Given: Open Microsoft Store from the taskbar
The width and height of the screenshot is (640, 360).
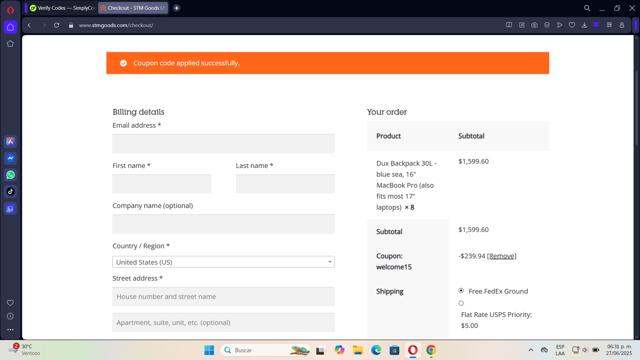Looking at the screenshot, I should coord(394,350).
